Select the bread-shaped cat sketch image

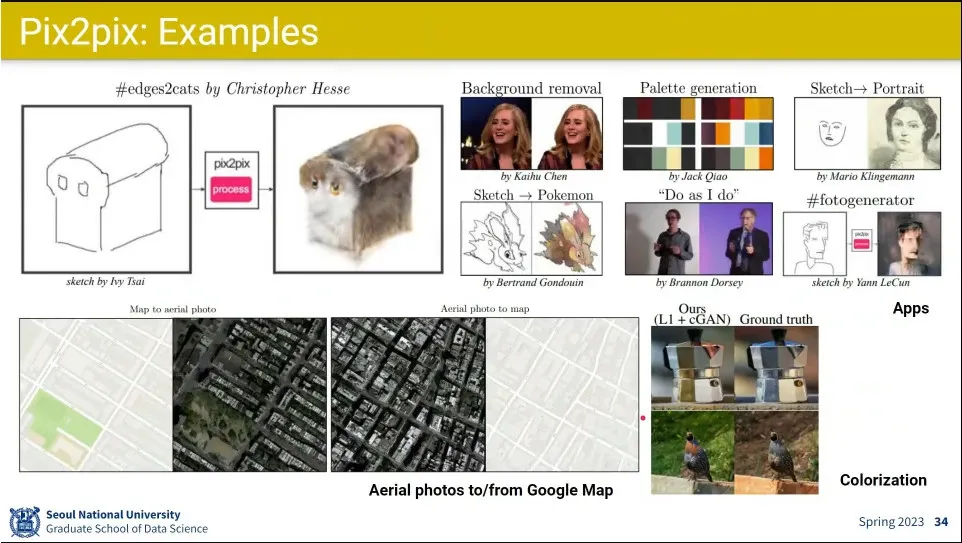(107, 189)
